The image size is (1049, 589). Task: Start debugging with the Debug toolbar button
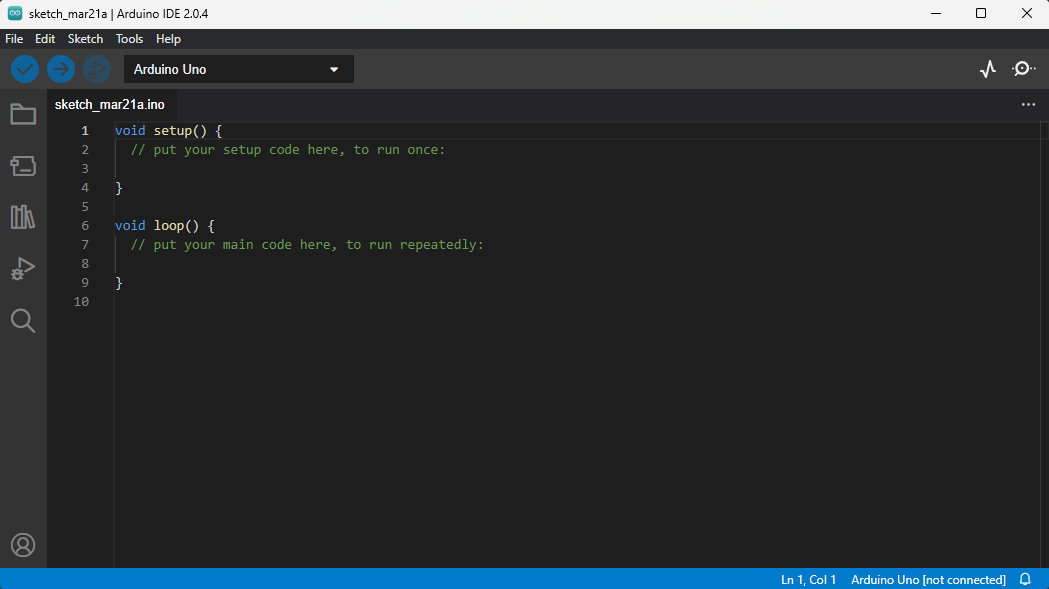point(97,69)
